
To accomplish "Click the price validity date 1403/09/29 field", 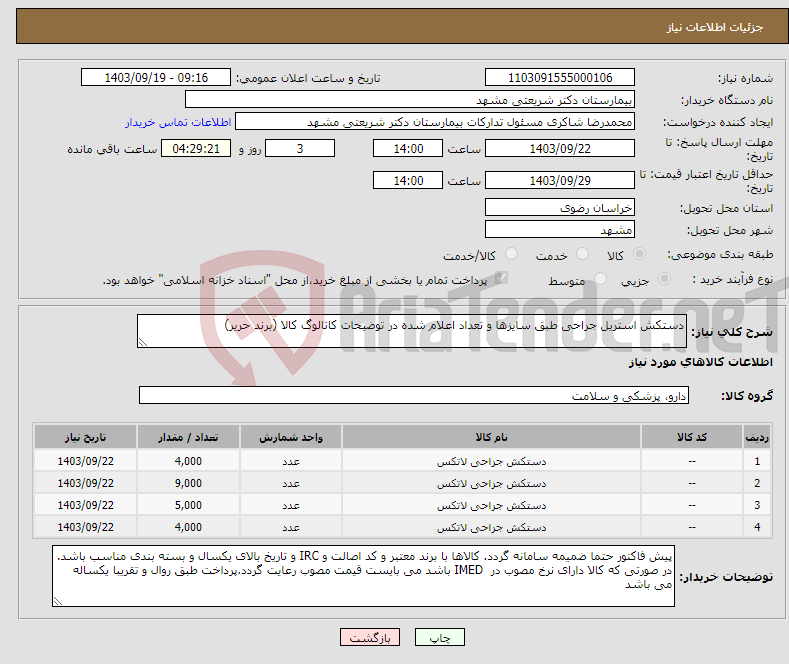I will click(x=560, y=180).
